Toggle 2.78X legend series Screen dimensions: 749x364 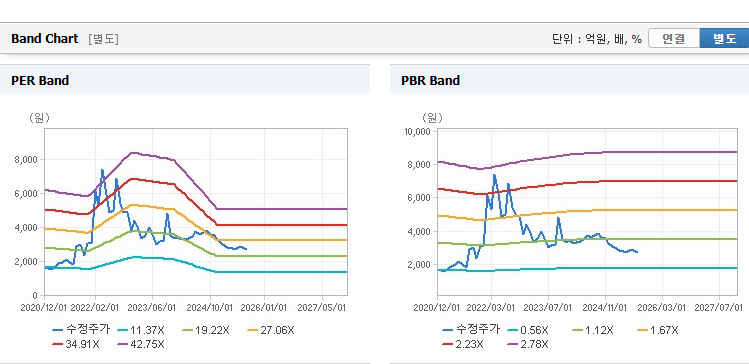528,344
